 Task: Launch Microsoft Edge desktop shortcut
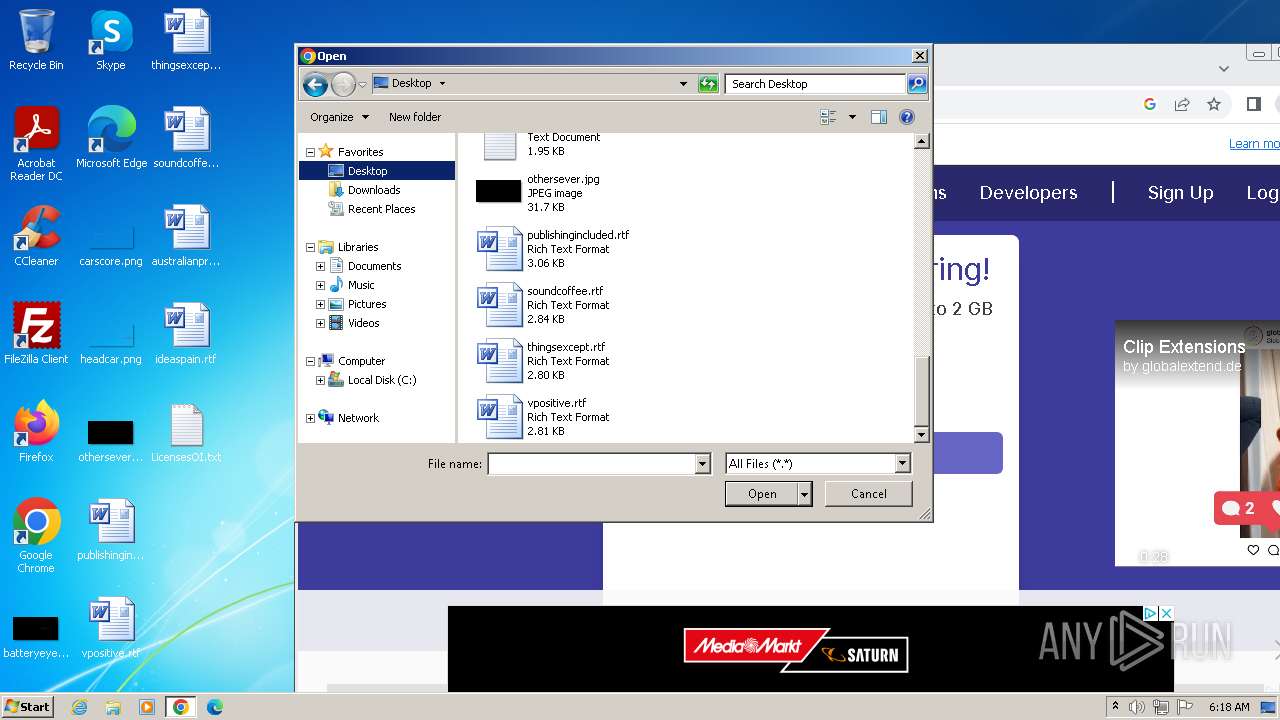tap(111, 138)
